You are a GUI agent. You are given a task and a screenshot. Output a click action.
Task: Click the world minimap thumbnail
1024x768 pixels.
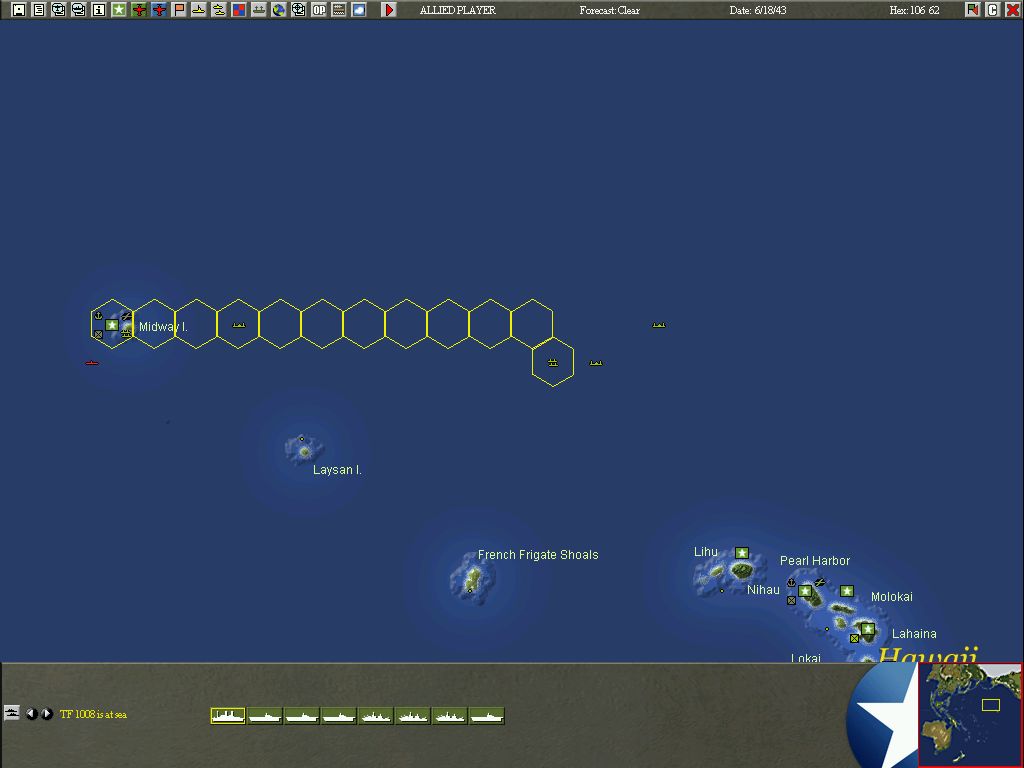tap(970, 714)
